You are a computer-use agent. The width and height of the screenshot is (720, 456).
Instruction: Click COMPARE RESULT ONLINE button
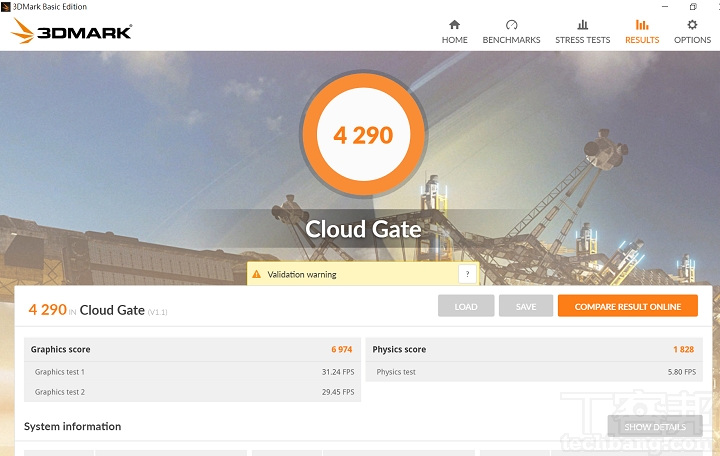click(x=627, y=306)
